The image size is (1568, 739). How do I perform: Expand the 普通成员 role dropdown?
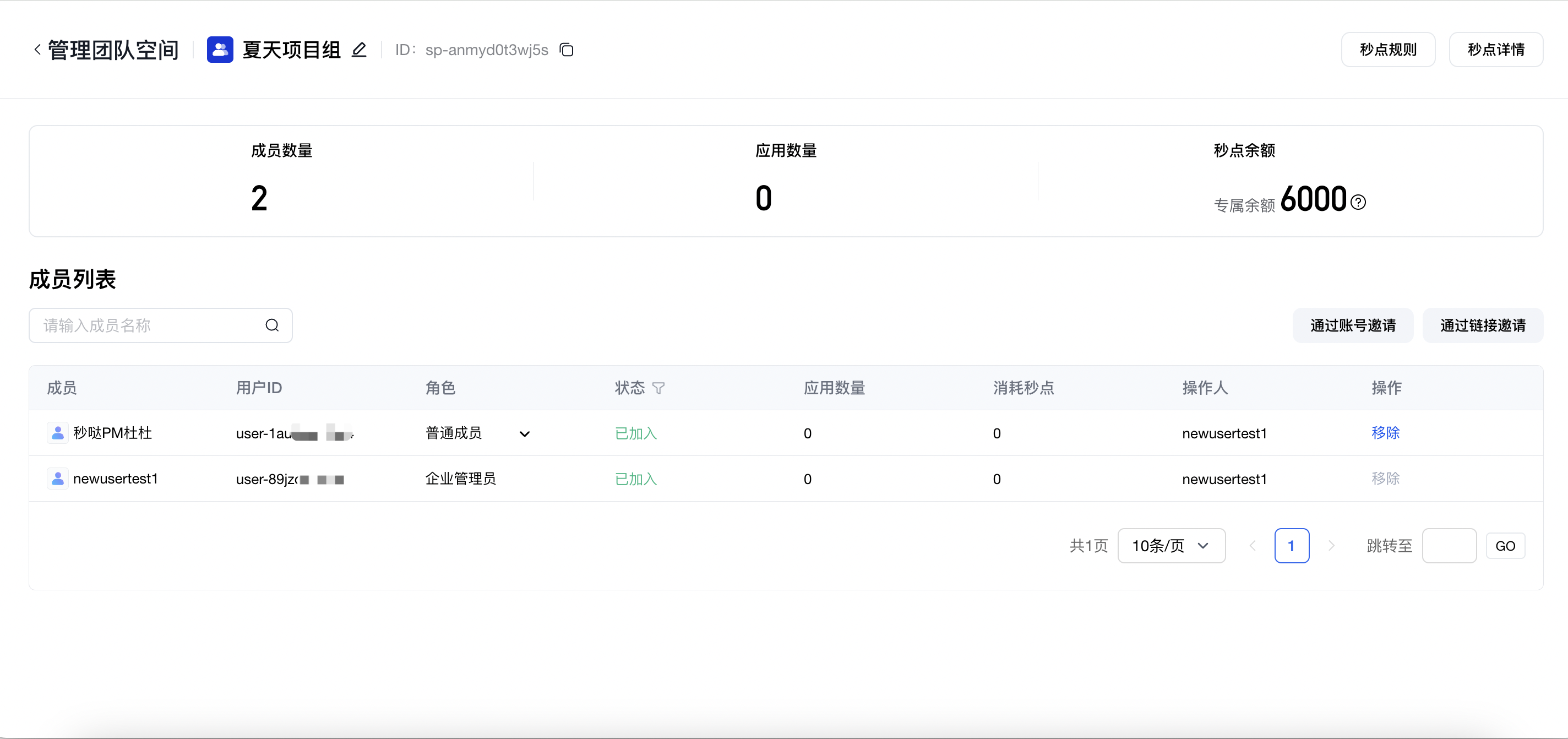click(524, 433)
